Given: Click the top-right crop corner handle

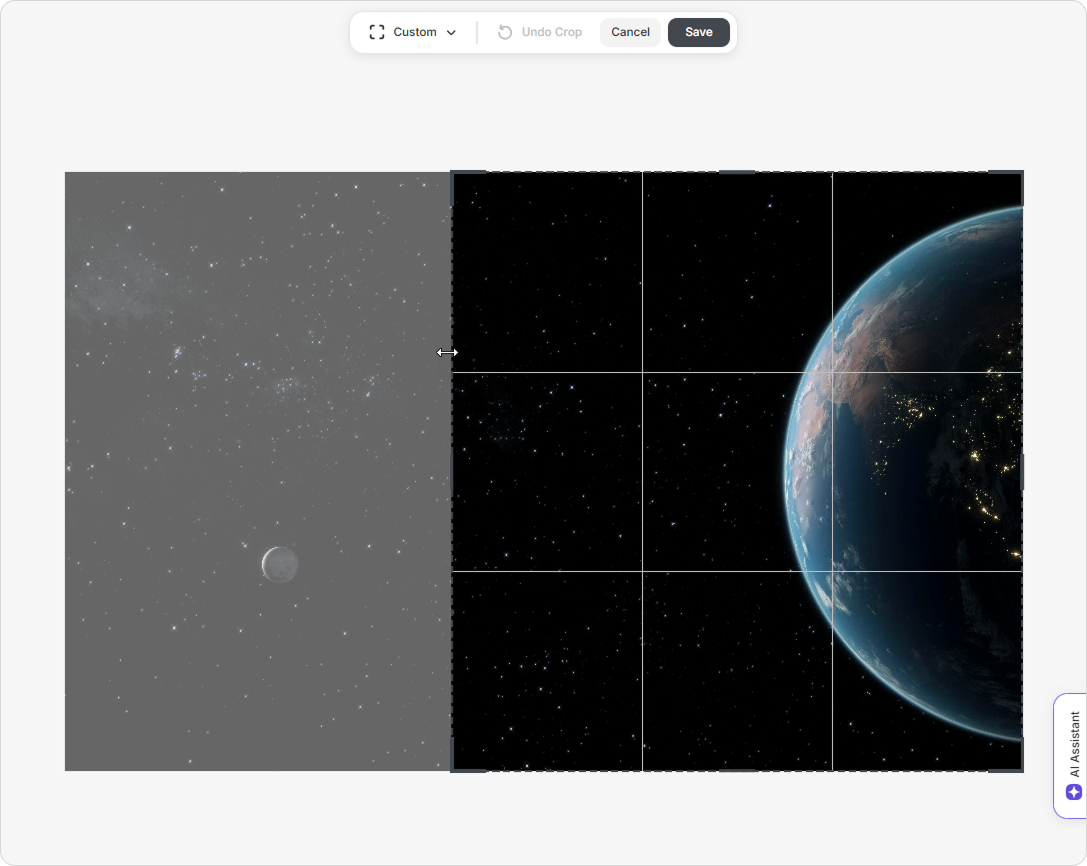Looking at the screenshot, I should [x=1020, y=174].
